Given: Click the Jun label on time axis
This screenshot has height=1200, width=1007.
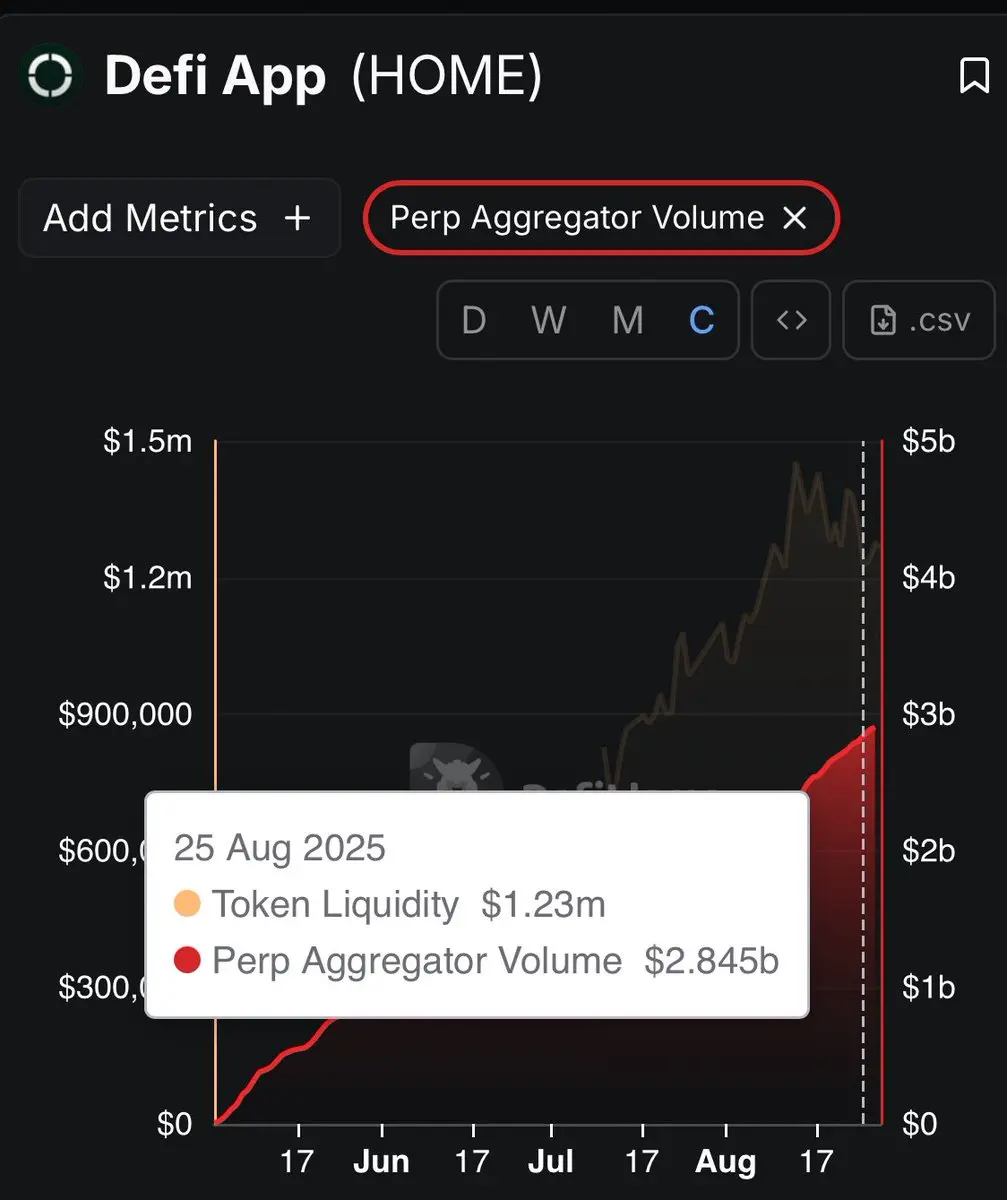Looking at the screenshot, I should tap(381, 1162).
